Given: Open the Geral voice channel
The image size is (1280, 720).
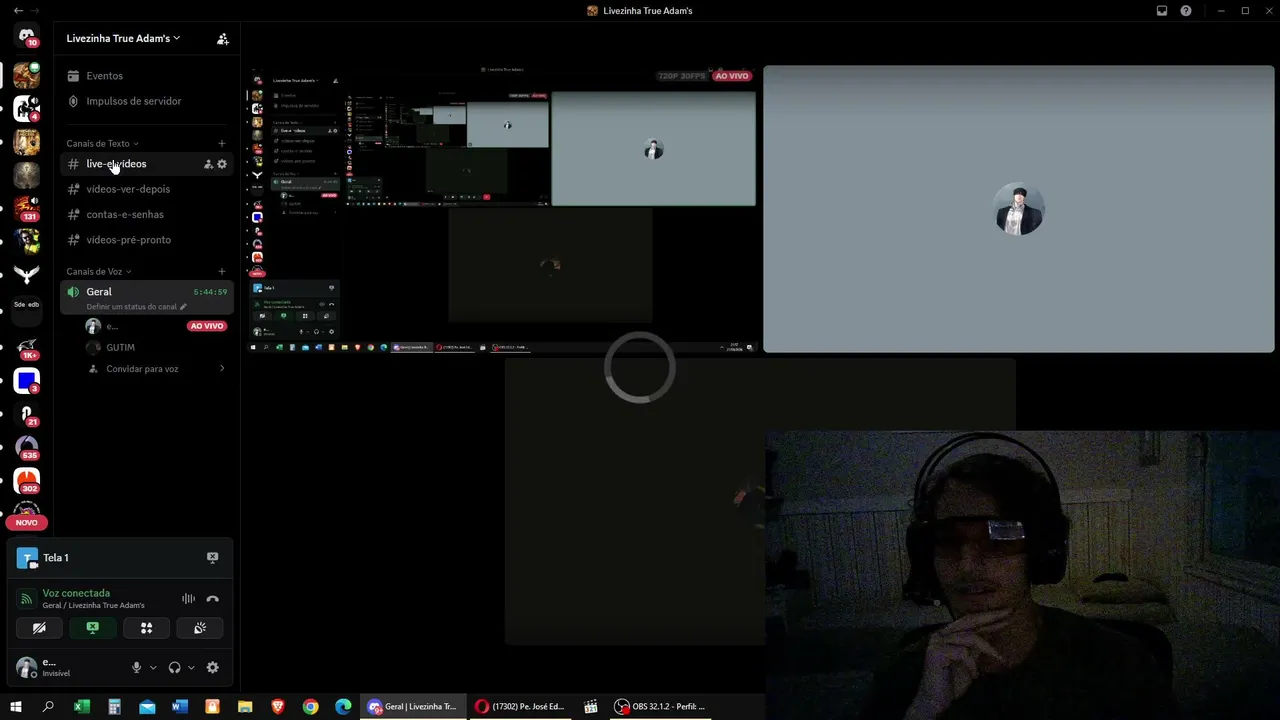Looking at the screenshot, I should 146,297.
